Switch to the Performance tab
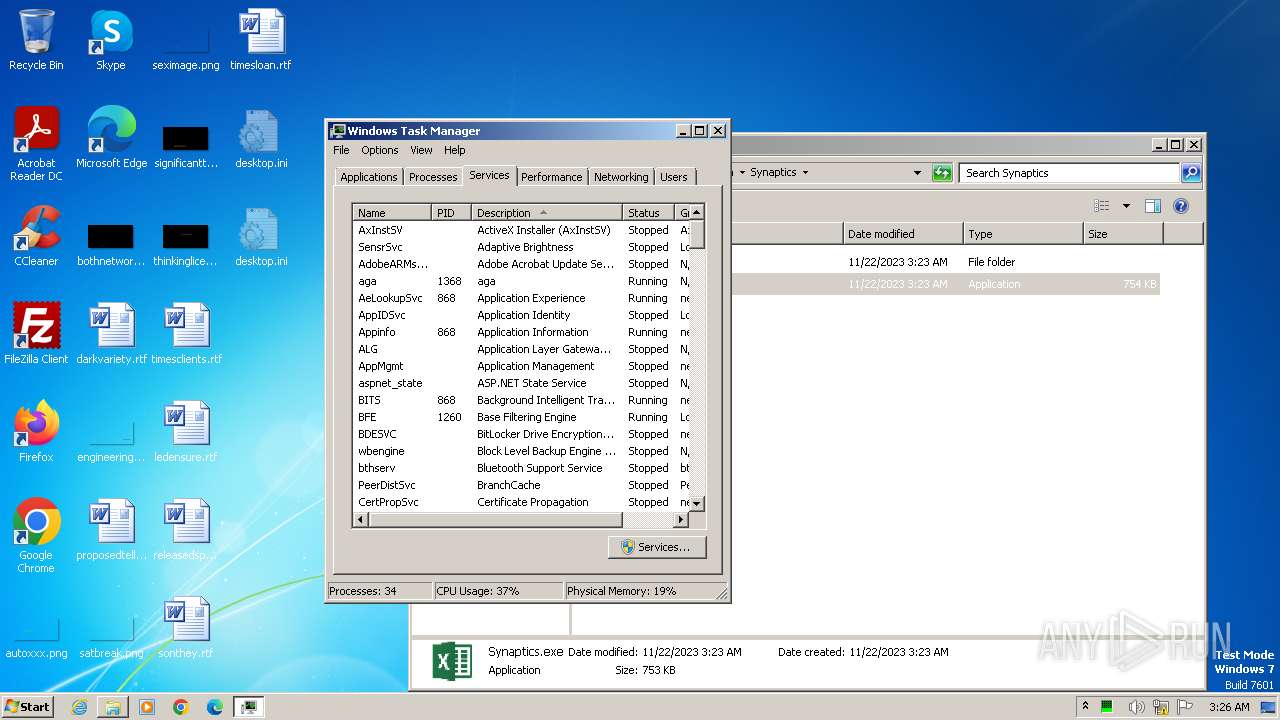The height and width of the screenshot is (720, 1280). click(551, 177)
